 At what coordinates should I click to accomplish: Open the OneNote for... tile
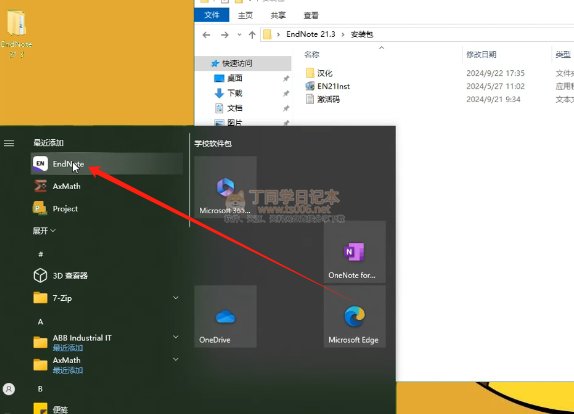tap(354, 252)
